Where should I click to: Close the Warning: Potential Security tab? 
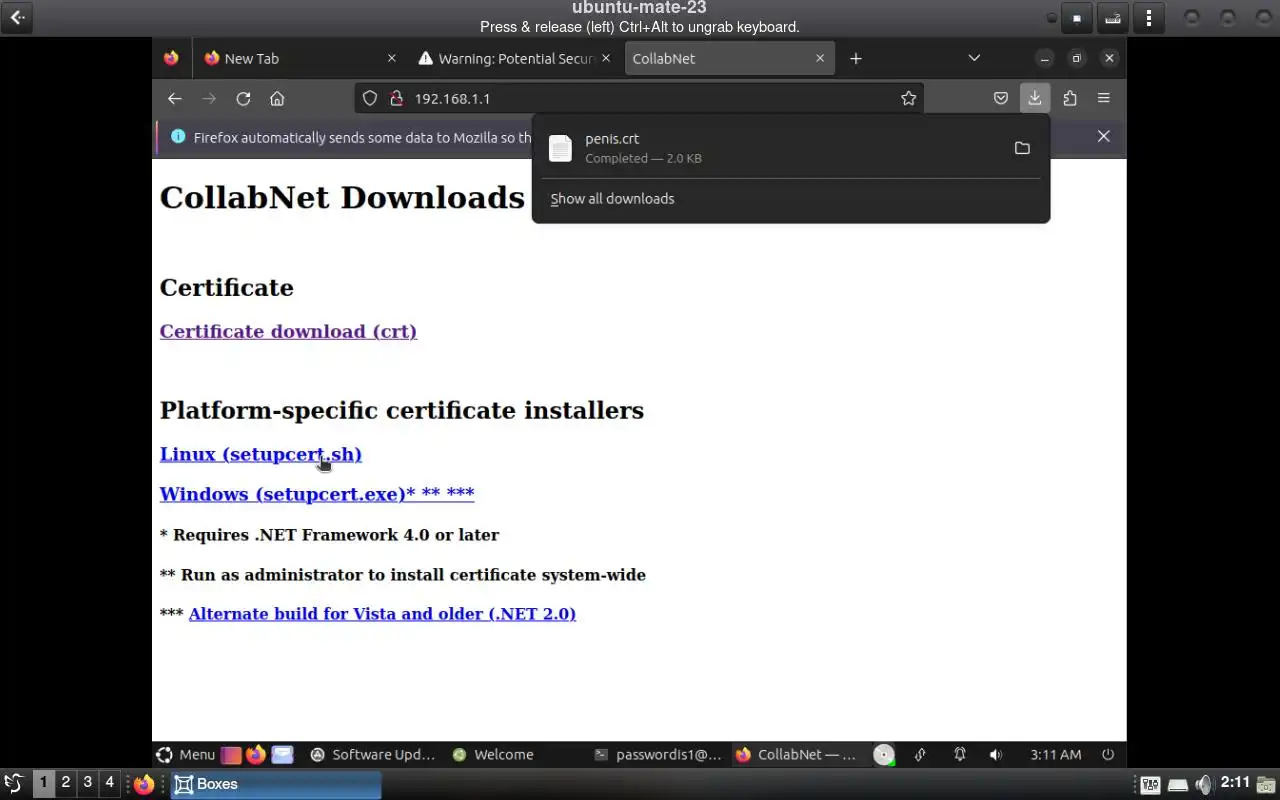606,58
